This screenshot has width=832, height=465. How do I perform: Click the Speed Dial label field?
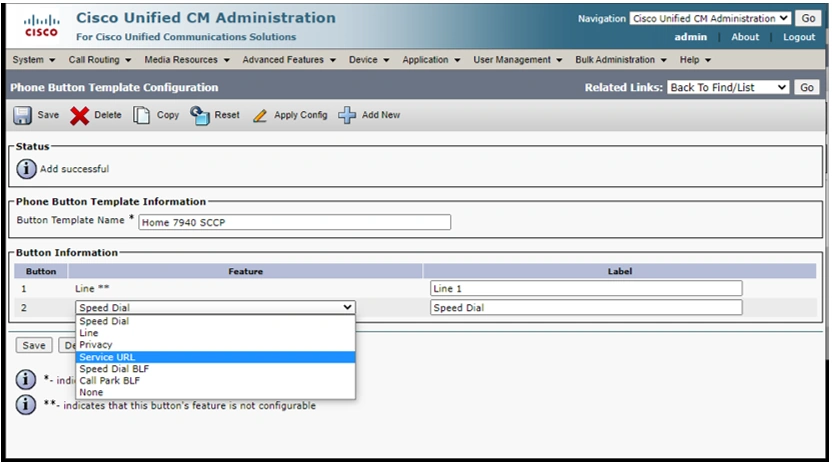pos(586,307)
